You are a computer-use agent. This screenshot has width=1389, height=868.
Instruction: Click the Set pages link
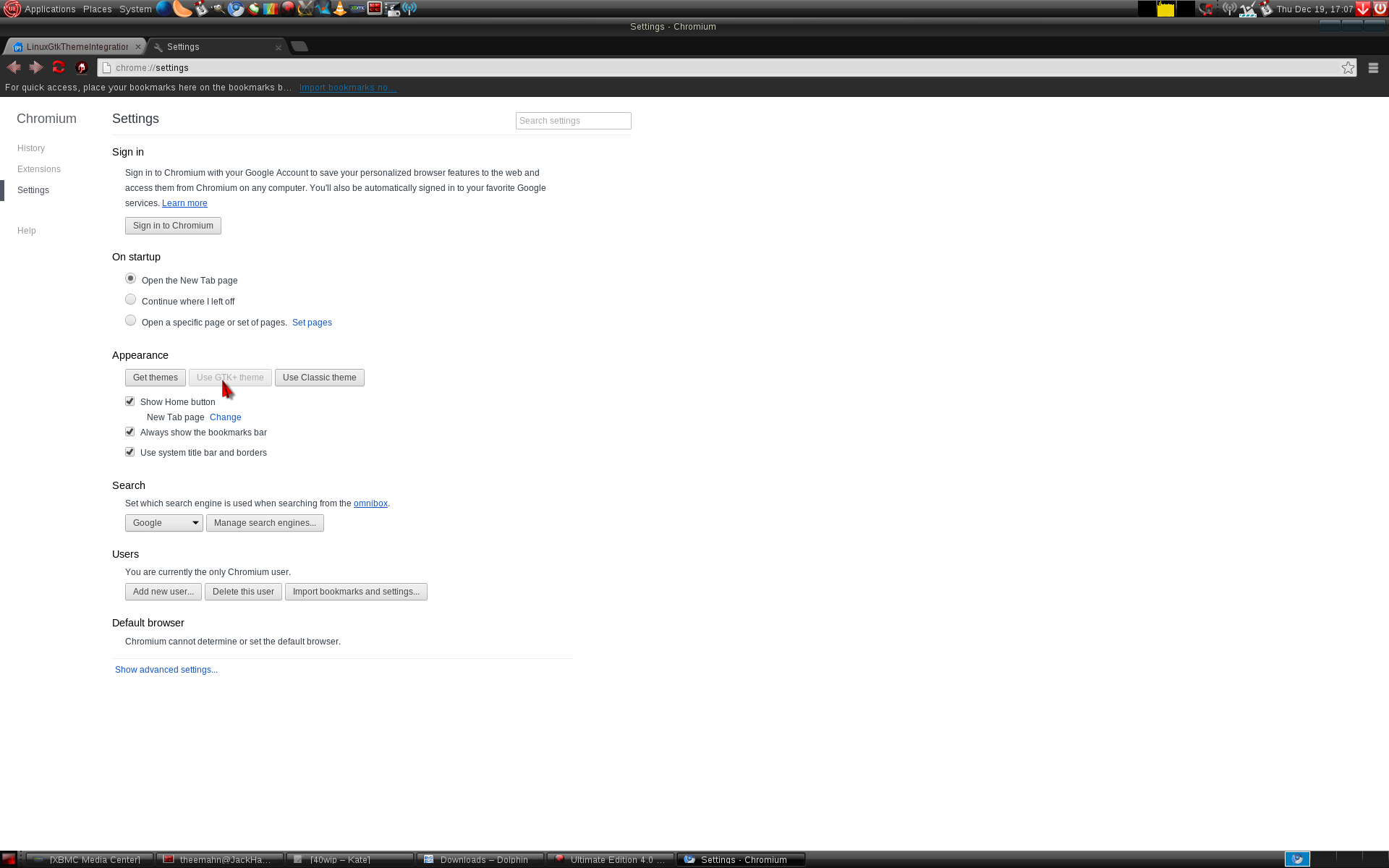(x=312, y=323)
